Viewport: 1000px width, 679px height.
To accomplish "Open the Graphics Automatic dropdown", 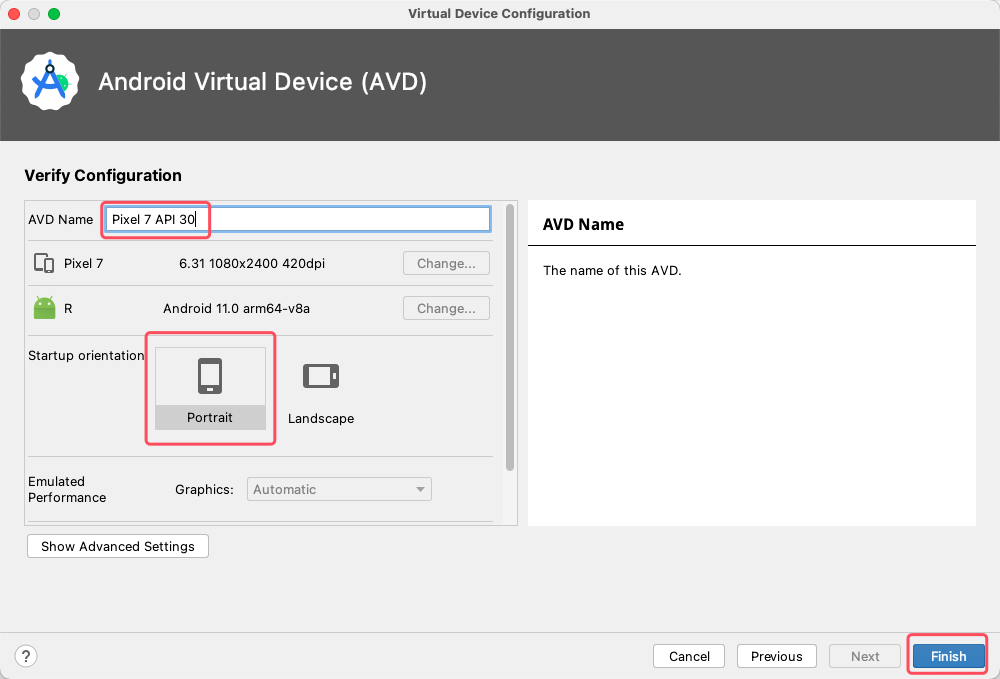I will (339, 489).
